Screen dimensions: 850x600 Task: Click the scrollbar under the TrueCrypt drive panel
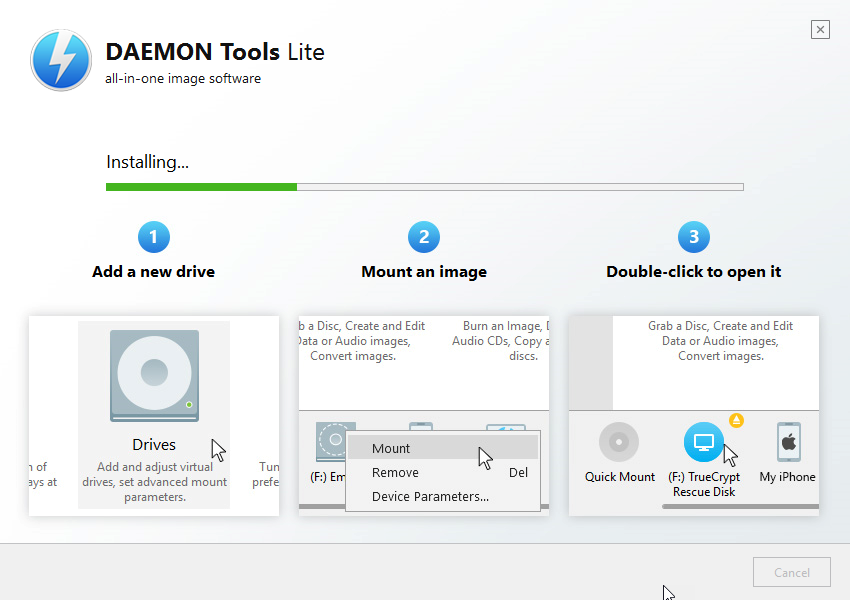click(740, 507)
